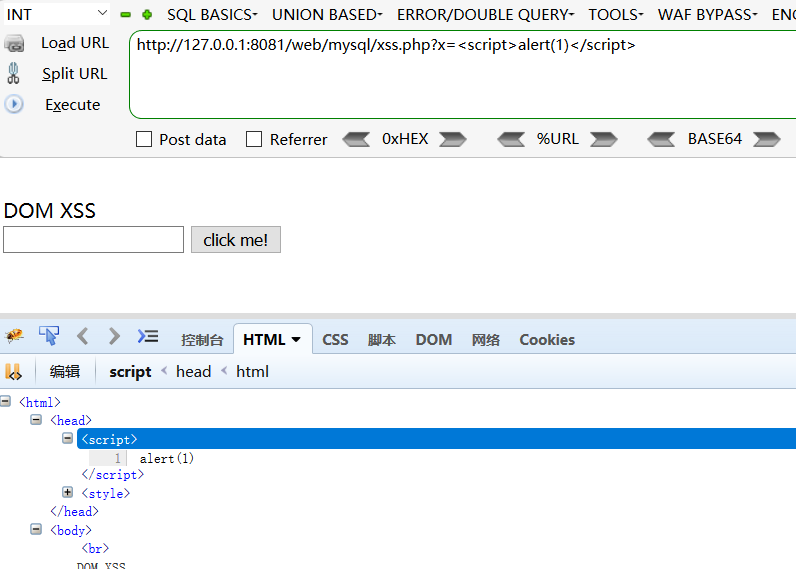Click the <br> tag in body
The height and width of the screenshot is (569, 796).
coord(95,548)
